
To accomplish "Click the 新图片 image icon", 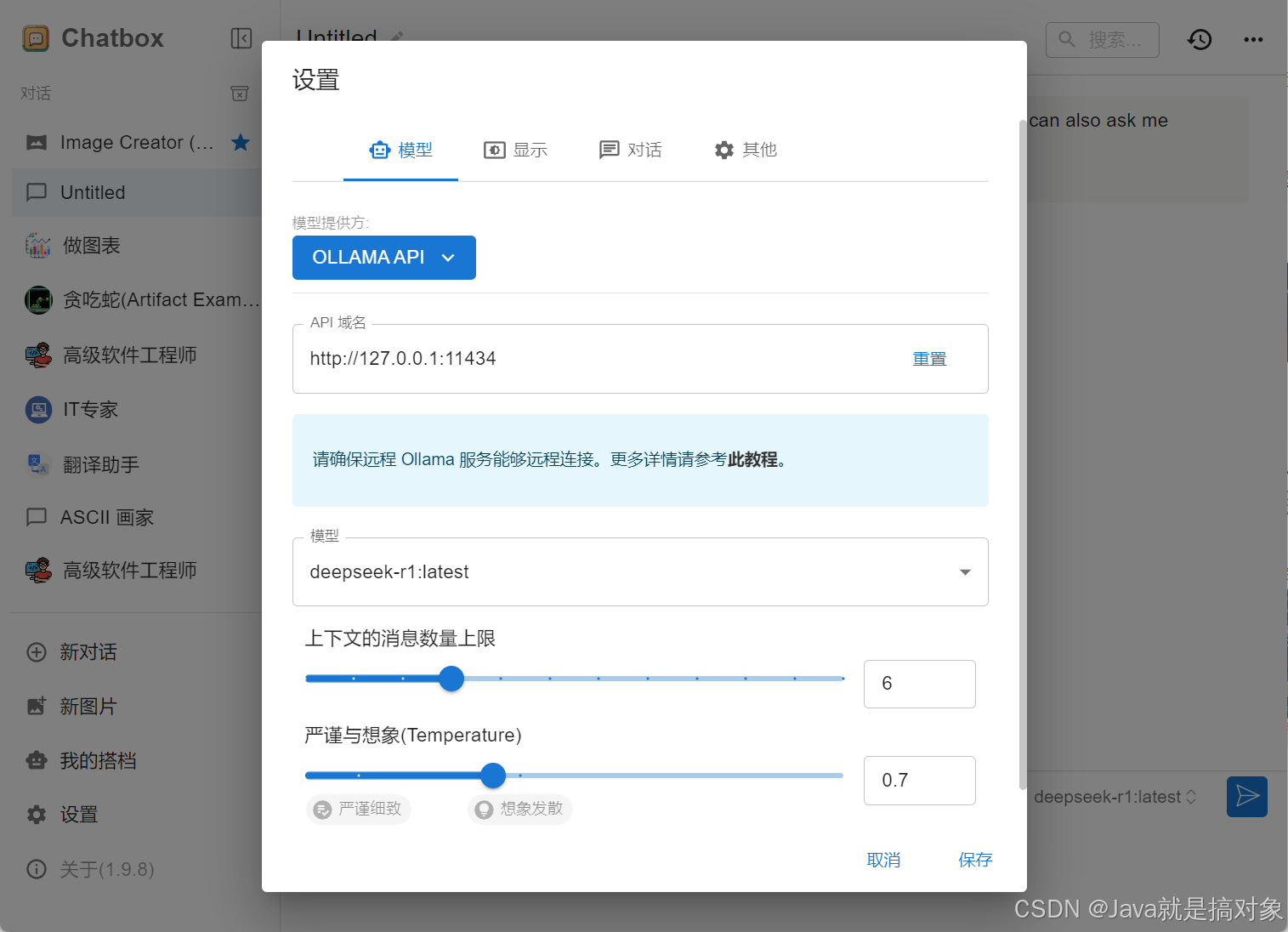I will point(37,706).
